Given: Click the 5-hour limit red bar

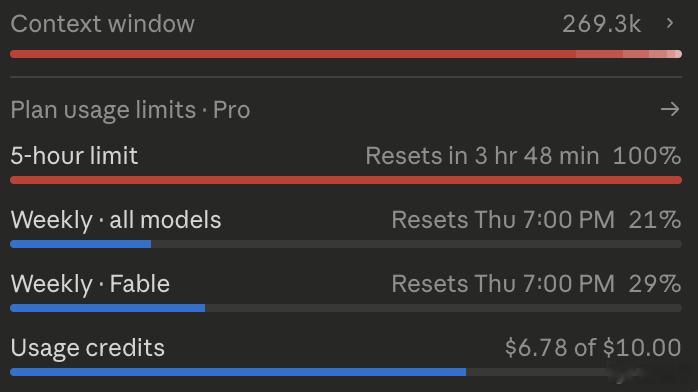Looking at the screenshot, I should [346, 180].
